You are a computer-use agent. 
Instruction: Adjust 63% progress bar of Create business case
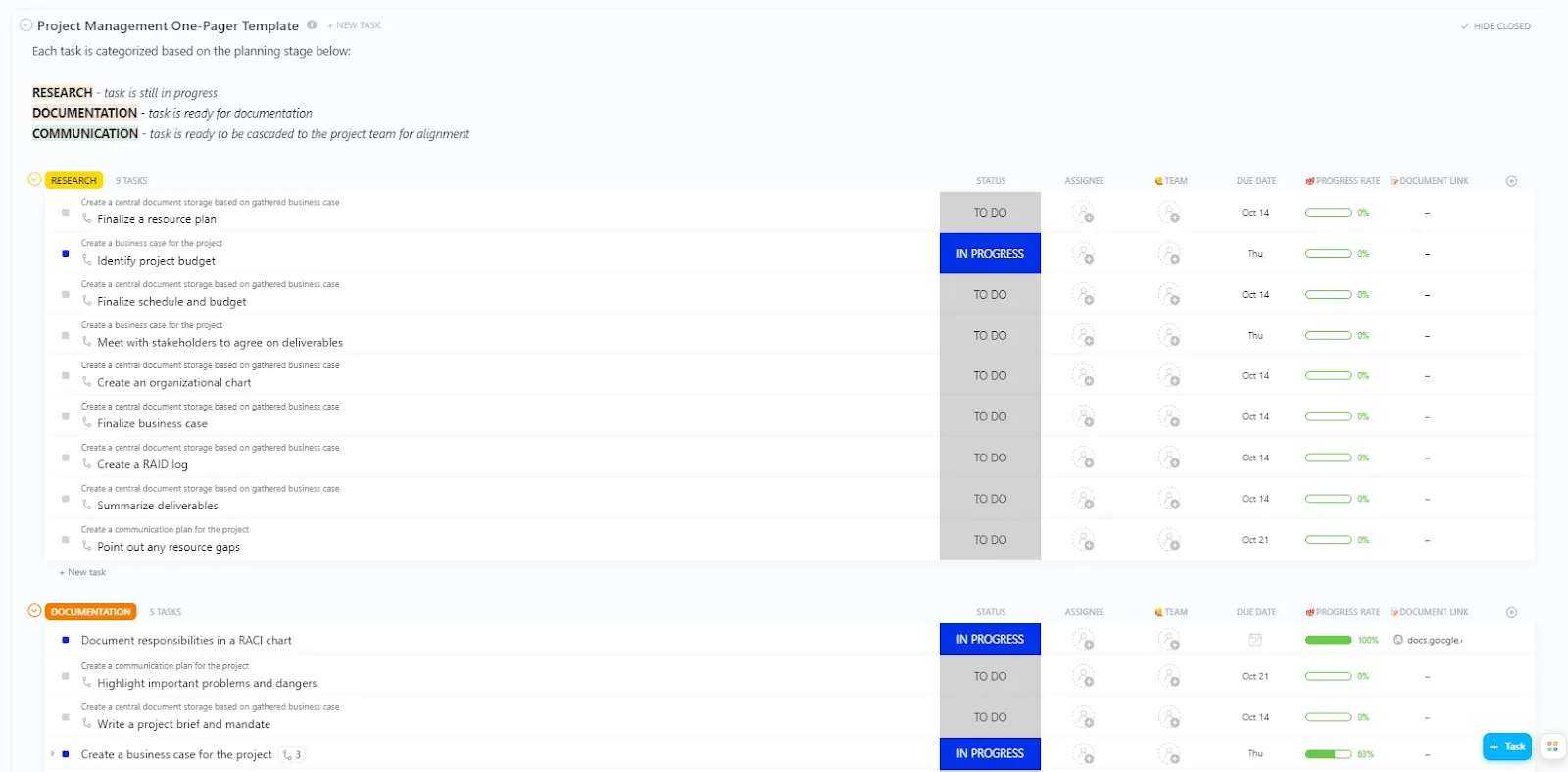[x=1329, y=754]
